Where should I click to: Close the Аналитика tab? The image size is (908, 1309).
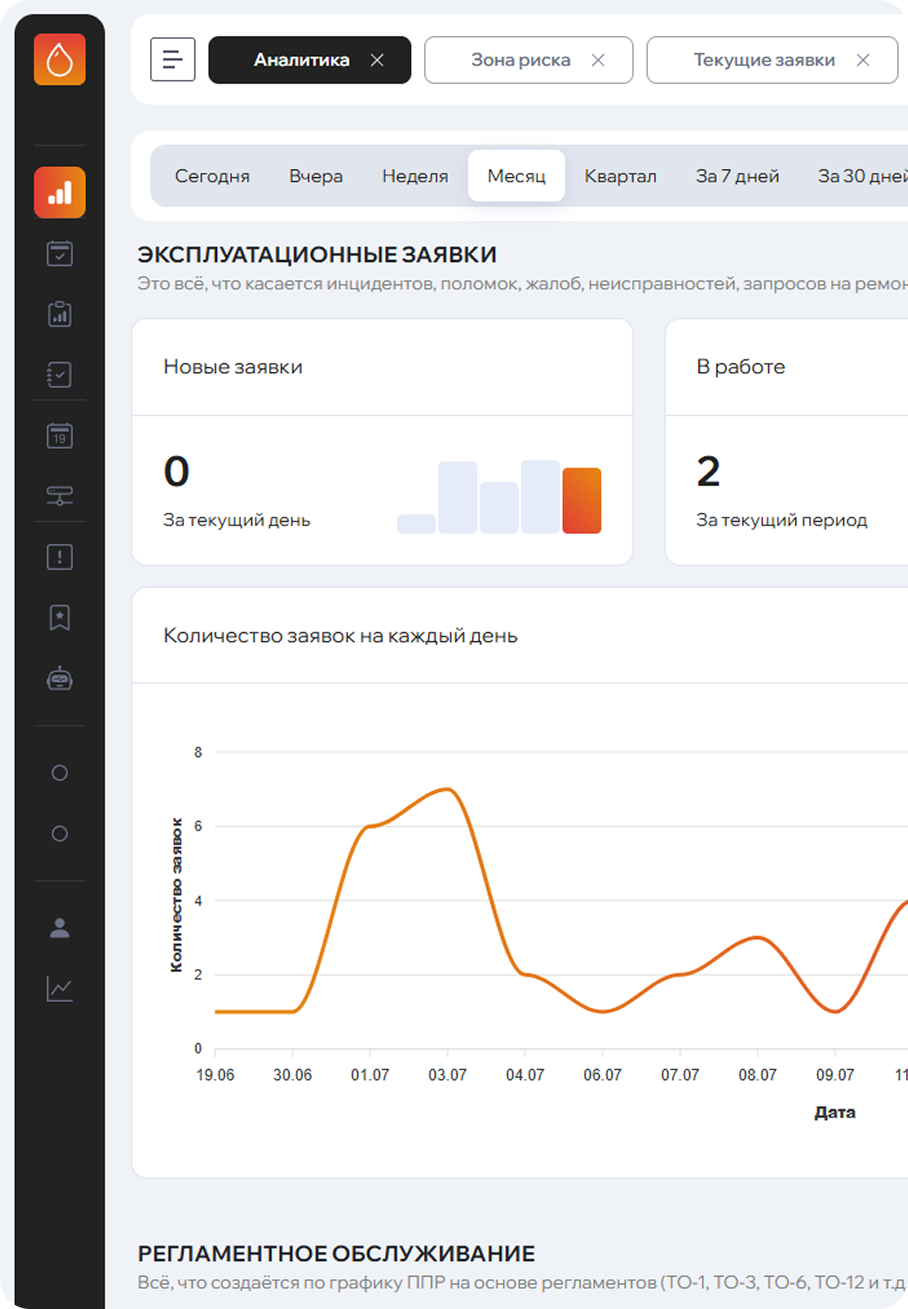coord(377,60)
